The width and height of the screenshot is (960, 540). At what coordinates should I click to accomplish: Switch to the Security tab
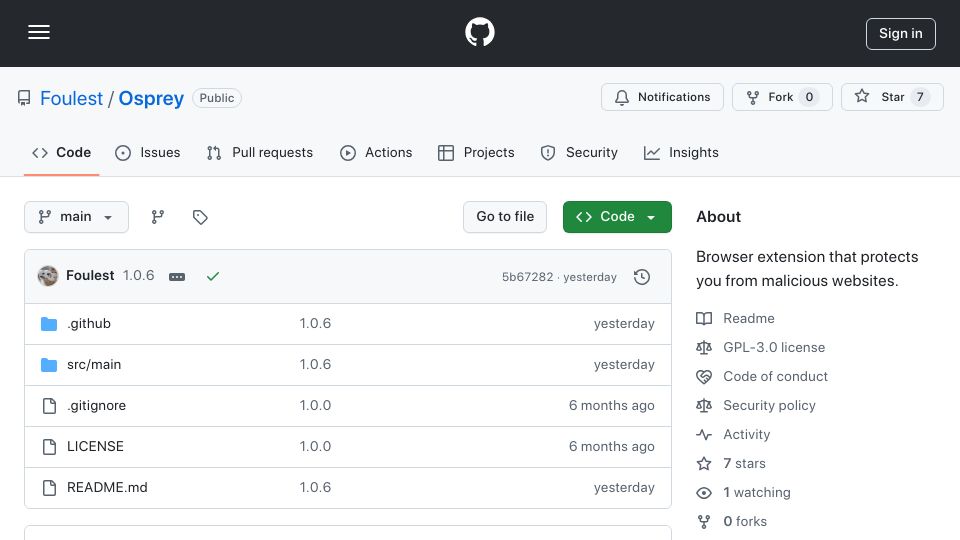tap(579, 152)
